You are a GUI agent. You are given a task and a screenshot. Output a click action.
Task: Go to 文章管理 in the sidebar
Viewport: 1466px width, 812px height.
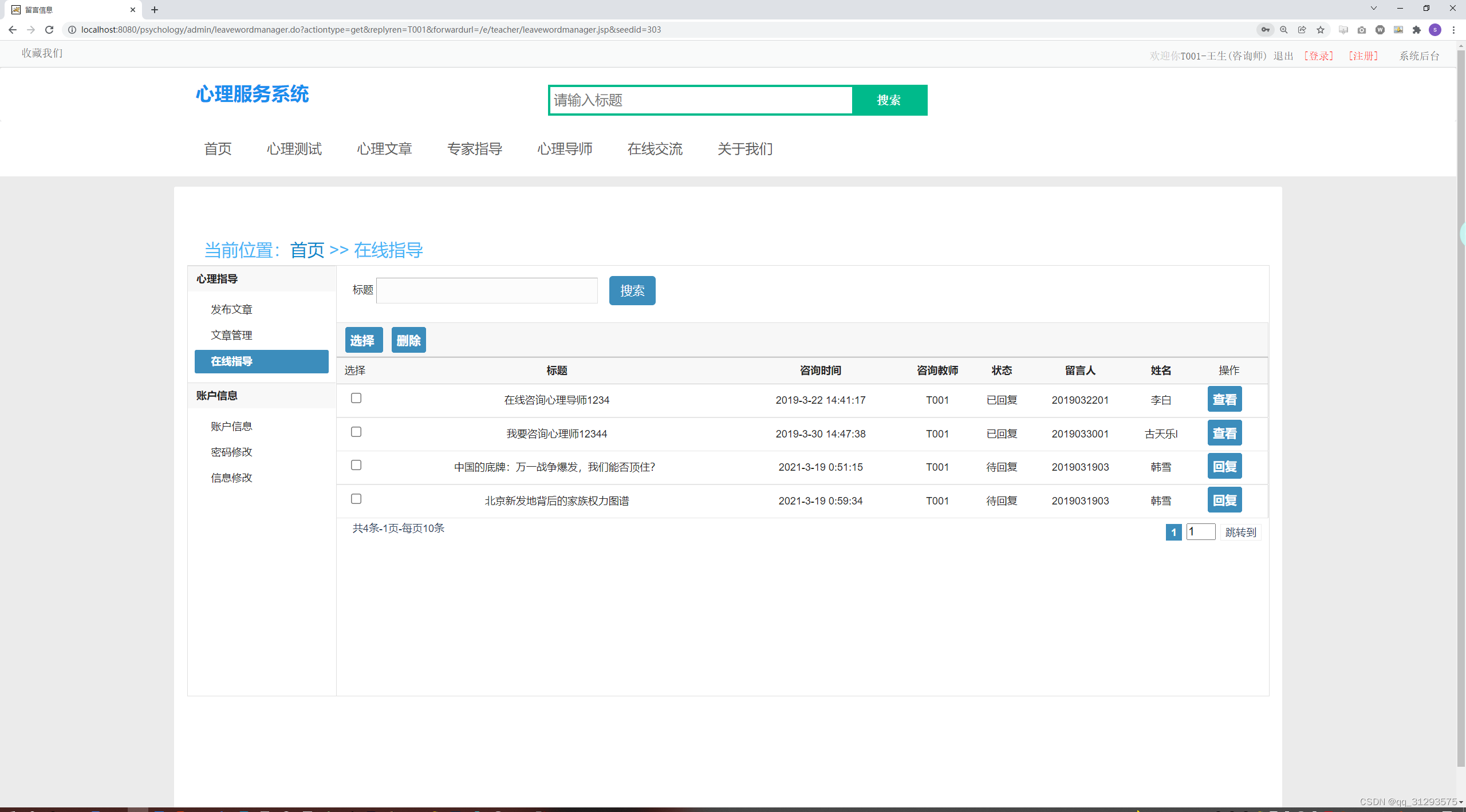231,335
